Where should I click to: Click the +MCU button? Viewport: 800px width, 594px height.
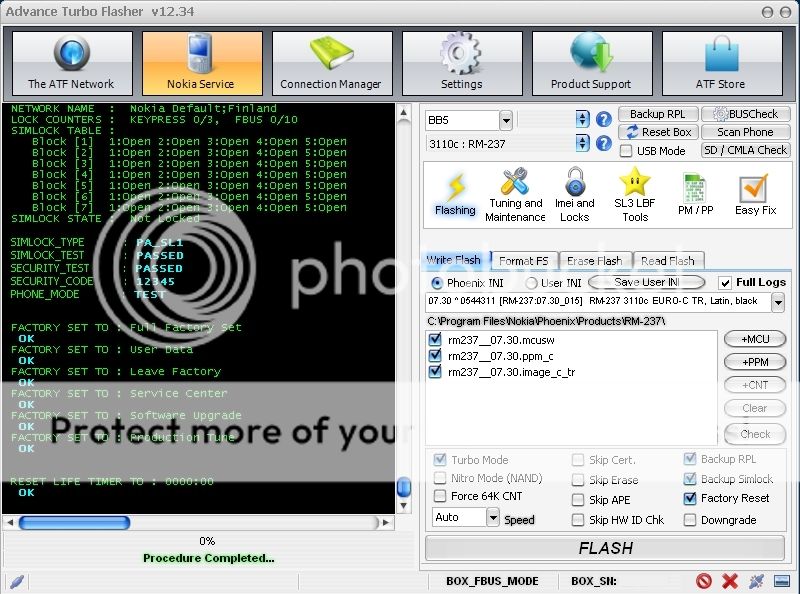tap(755, 339)
